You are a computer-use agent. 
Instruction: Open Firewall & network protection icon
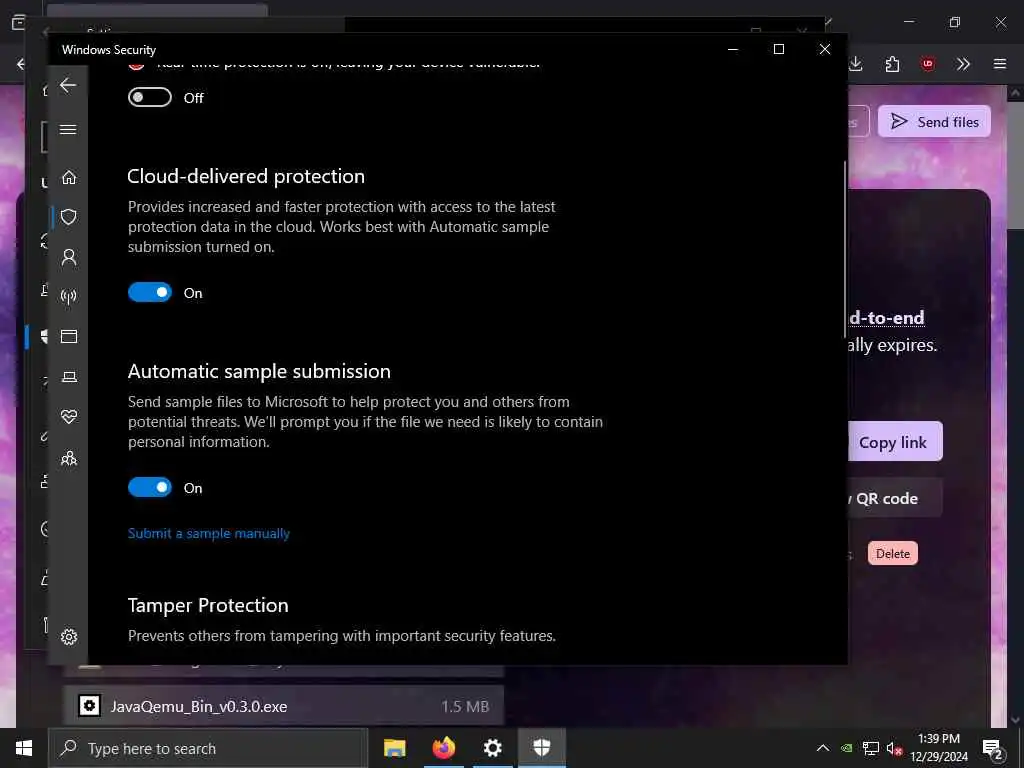point(69,296)
